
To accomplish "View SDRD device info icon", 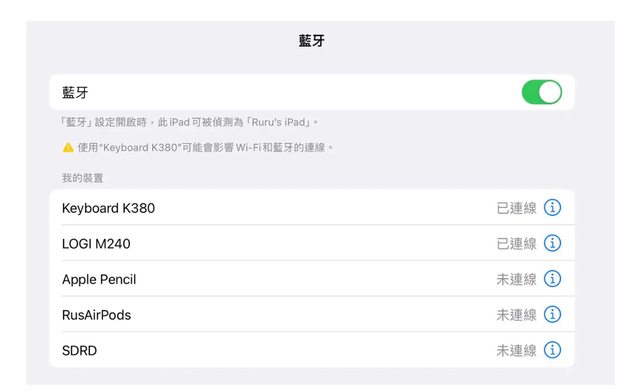I will [552, 350].
